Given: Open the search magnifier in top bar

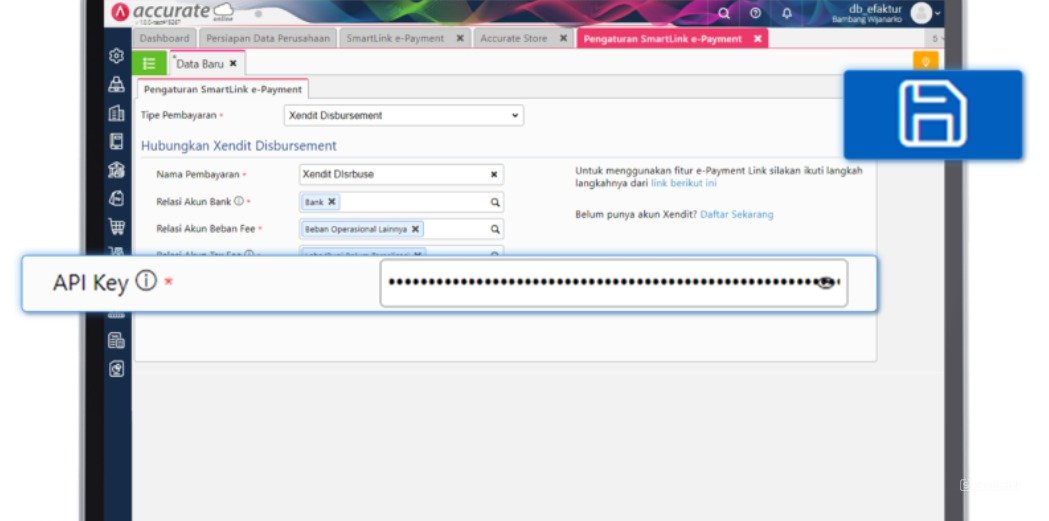Looking at the screenshot, I should [724, 13].
